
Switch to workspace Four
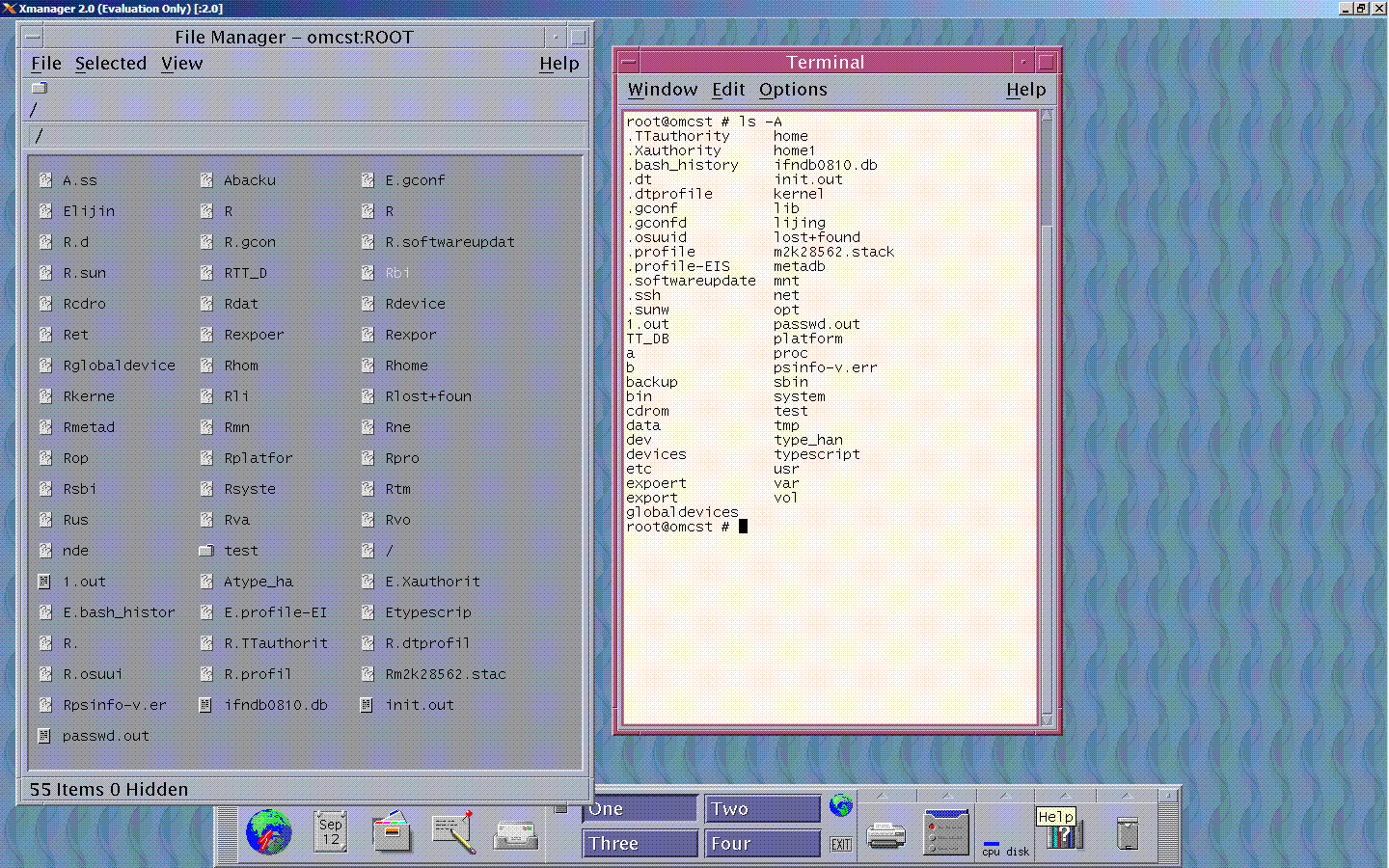pyautogui.click(x=762, y=843)
